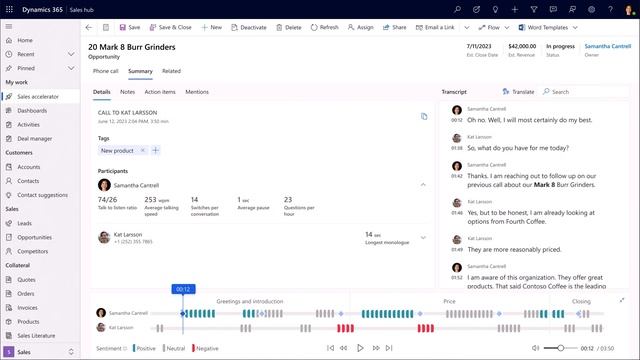Click the search magnifier in top bar
This screenshot has height=360, width=640.
tap(458, 9)
